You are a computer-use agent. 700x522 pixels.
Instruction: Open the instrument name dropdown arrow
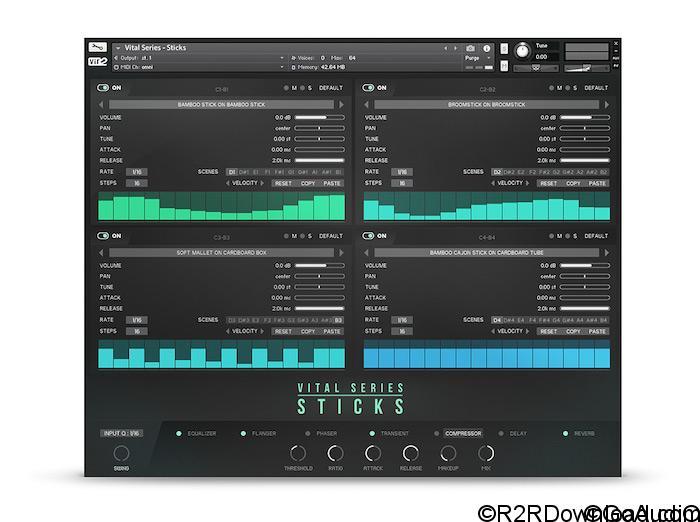pyautogui.click(x=118, y=48)
